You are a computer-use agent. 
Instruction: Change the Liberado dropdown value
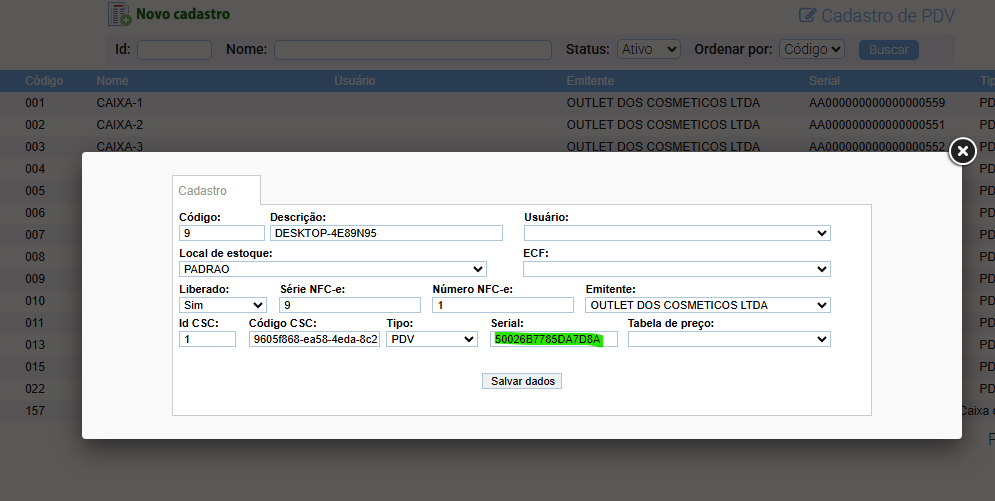click(222, 305)
